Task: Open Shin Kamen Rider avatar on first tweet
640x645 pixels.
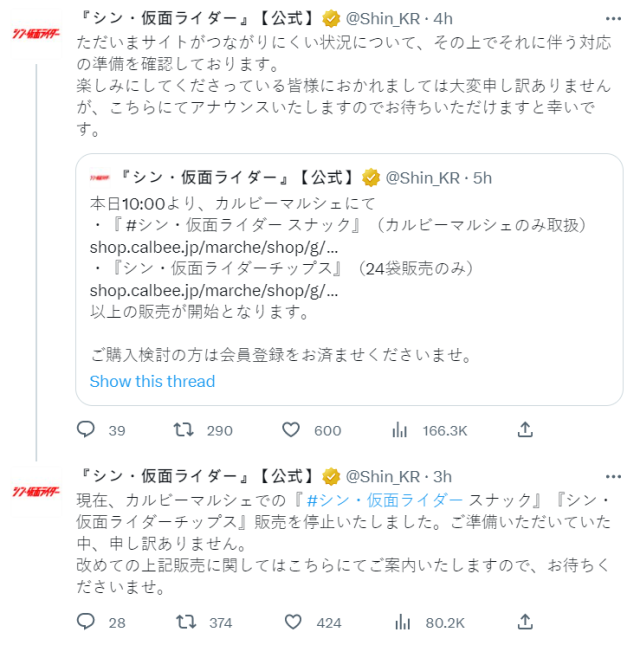Action: [36, 34]
